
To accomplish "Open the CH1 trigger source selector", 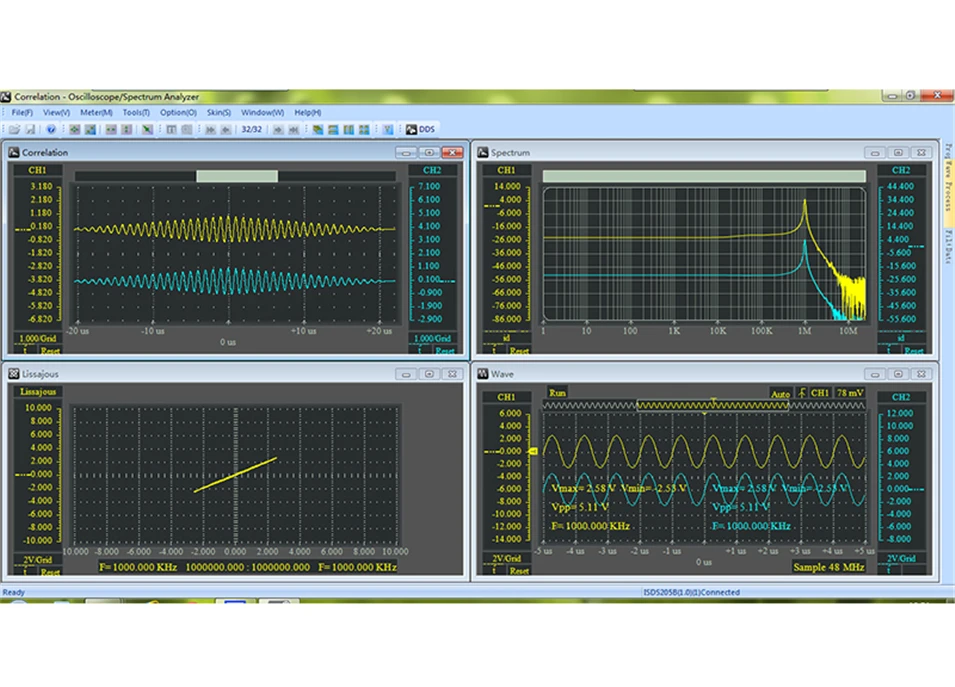I will (x=820, y=393).
